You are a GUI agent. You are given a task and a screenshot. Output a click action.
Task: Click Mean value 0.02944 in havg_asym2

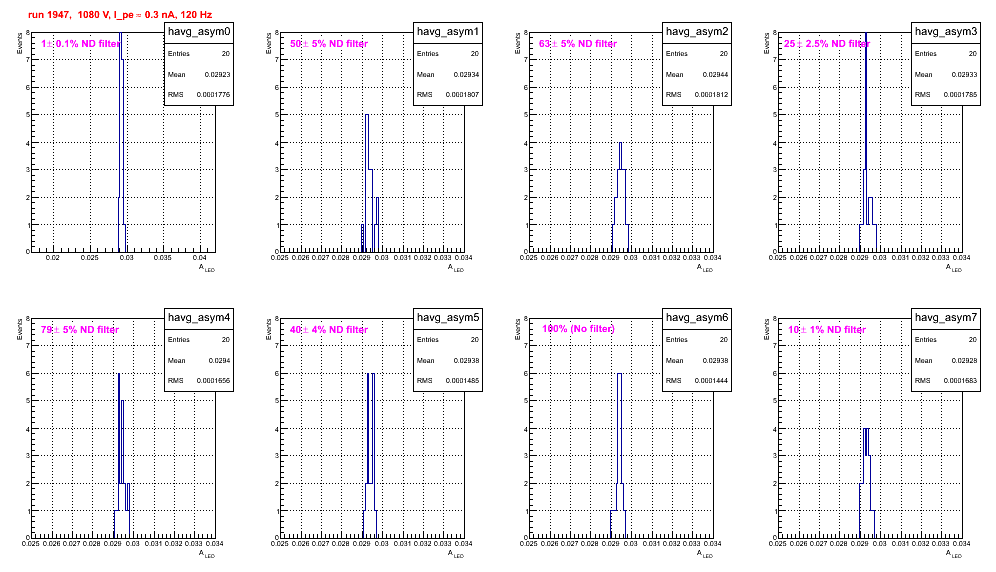715,74
